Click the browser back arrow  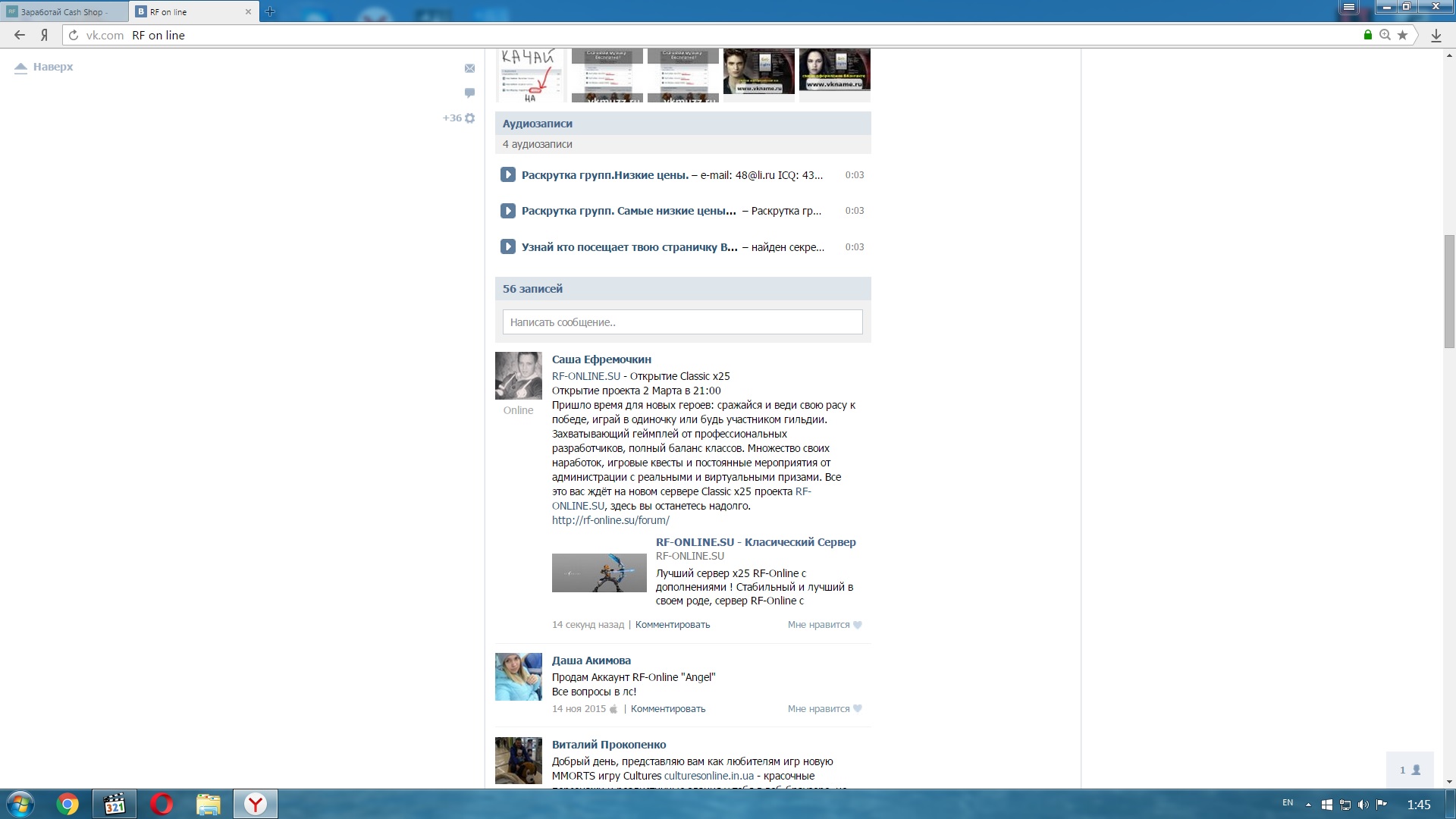[x=20, y=35]
